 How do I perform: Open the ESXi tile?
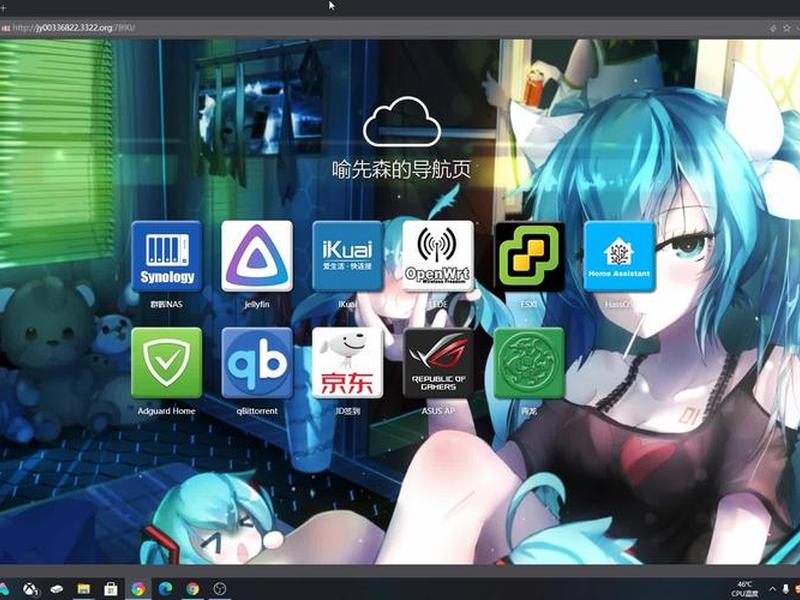[529, 256]
